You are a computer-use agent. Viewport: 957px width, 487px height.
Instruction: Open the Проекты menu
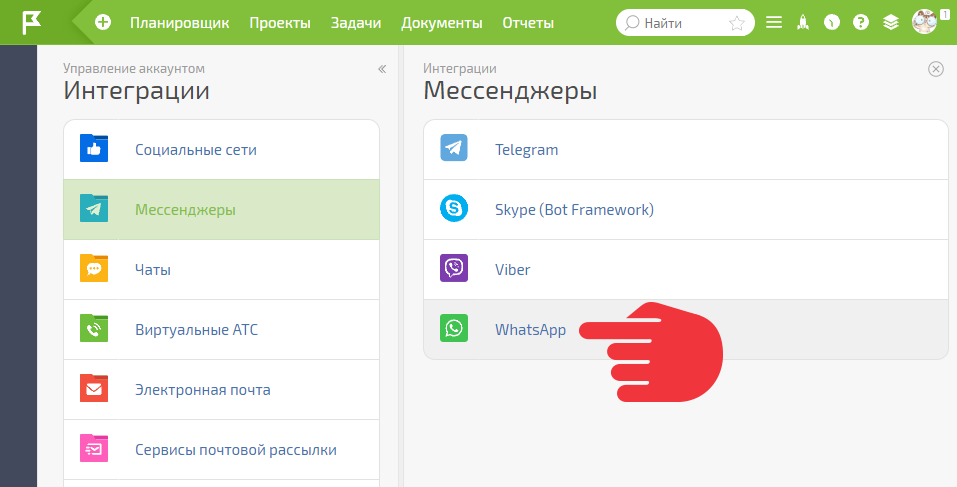[x=280, y=23]
